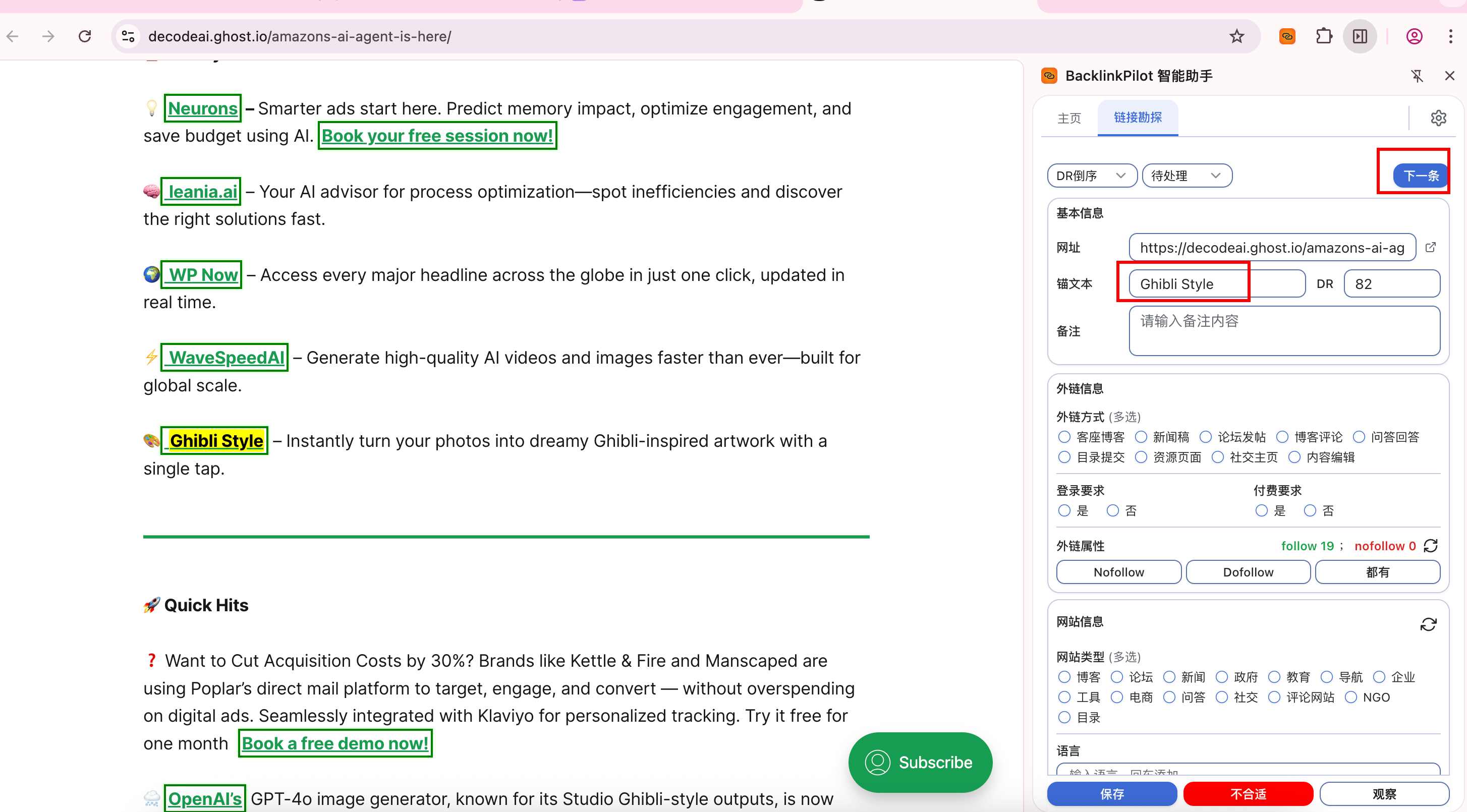Refresh follow/nofollow link counts
Screen dimensions: 1467x812
pyautogui.click(x=1431, y=546)
